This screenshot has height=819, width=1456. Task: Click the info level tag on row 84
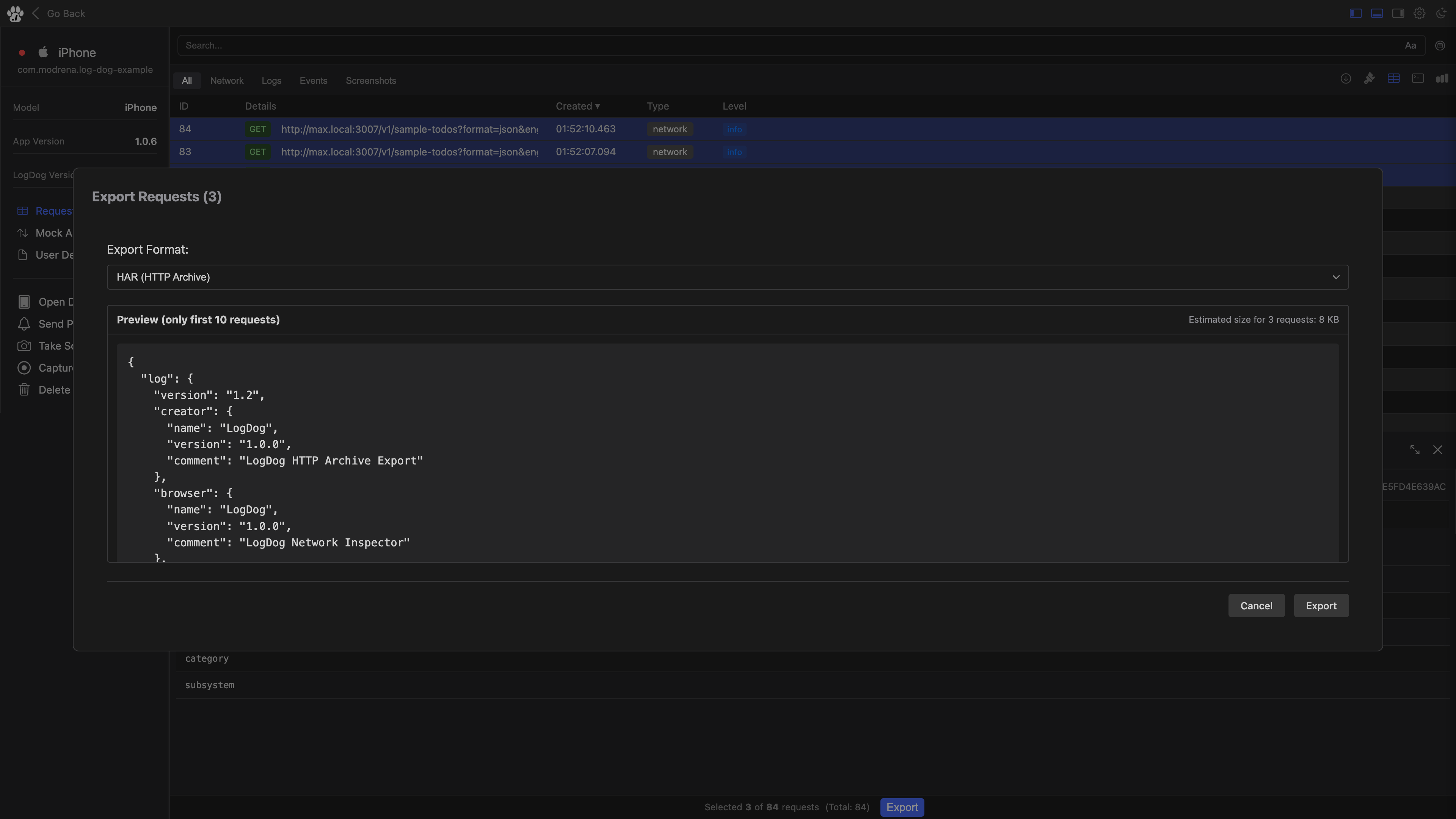pos(734,129)
